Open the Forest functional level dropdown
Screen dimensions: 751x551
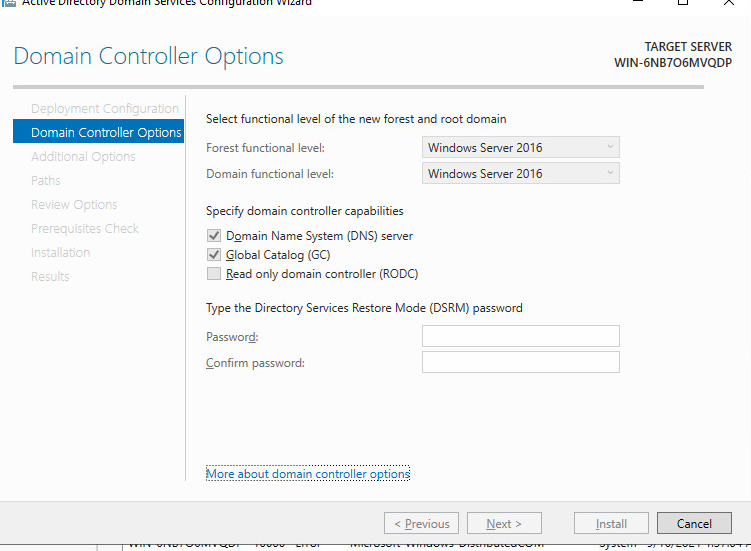point(520,148)
